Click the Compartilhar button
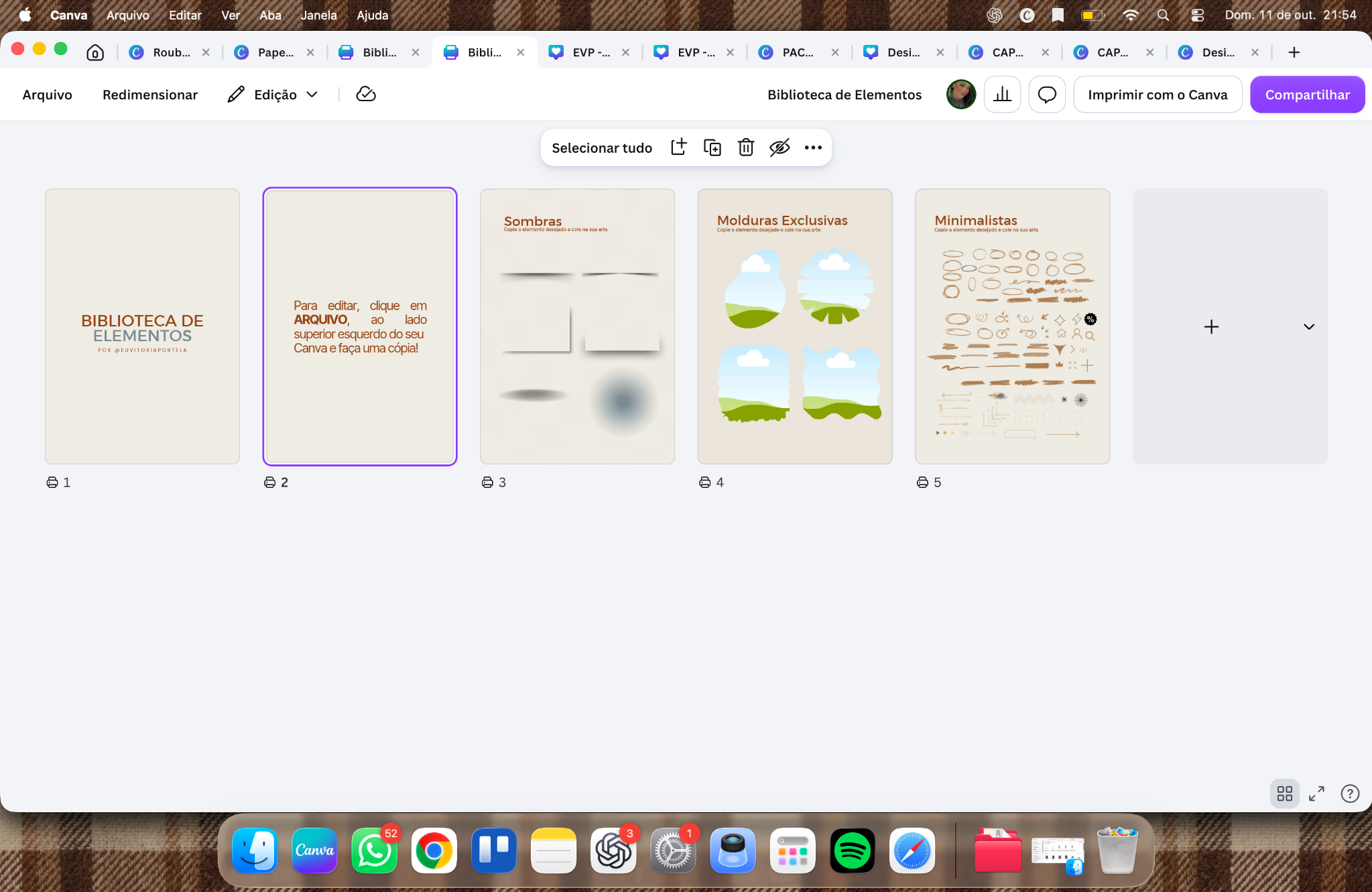 coord(1307,94)
